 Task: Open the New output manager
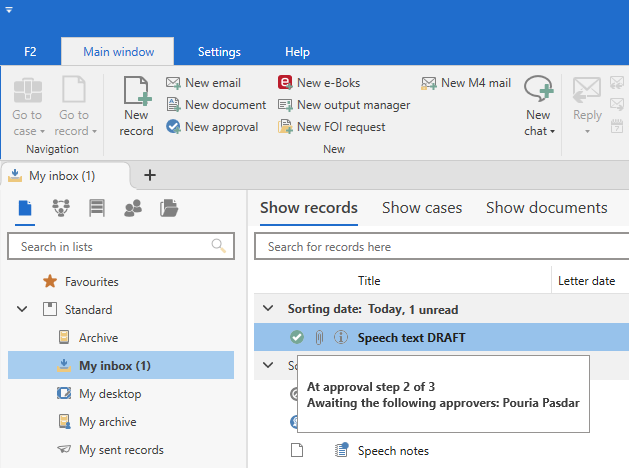pyautogui.click(x=343, y=105)
